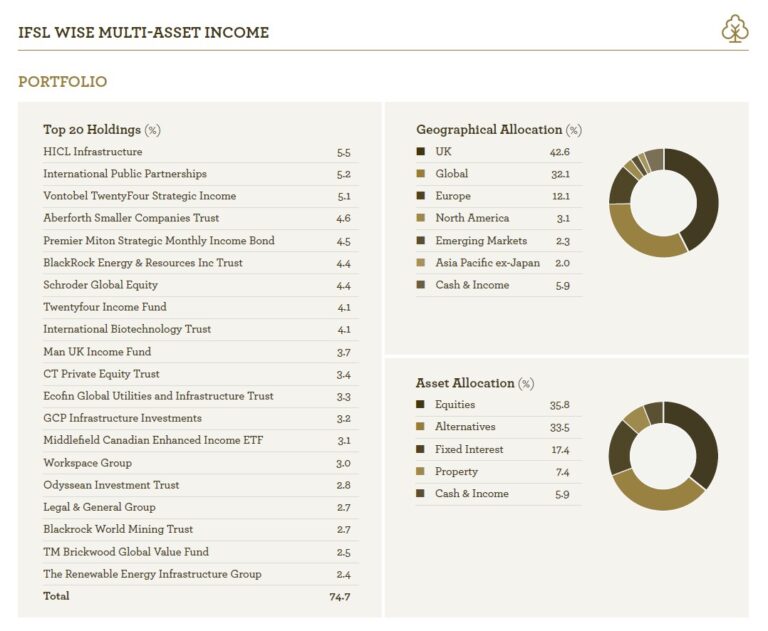Click the Fixed Interest legend swatch
This screenshot has width=768, height=631.
coord(421,450)
